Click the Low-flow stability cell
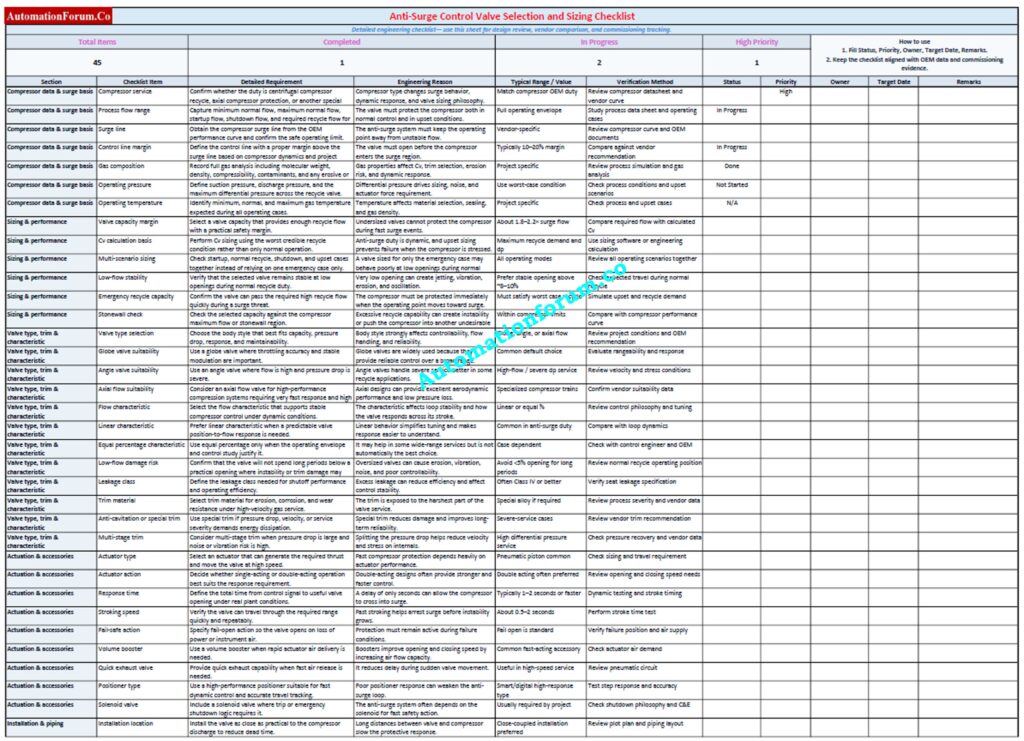1024x741 pixels. click(x=142, y=281)
